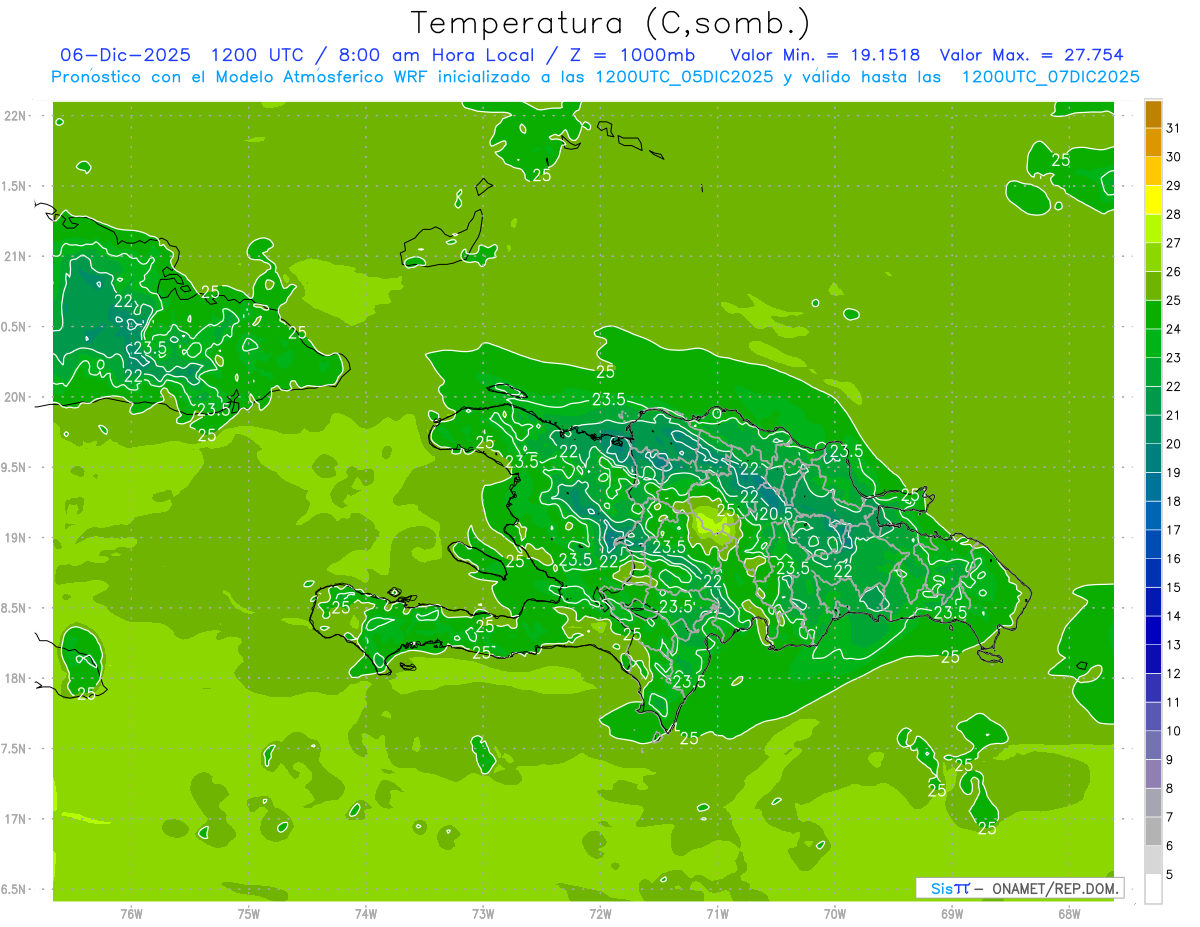
Task: Click the '75W' longitude axis label
Action: 249,914
